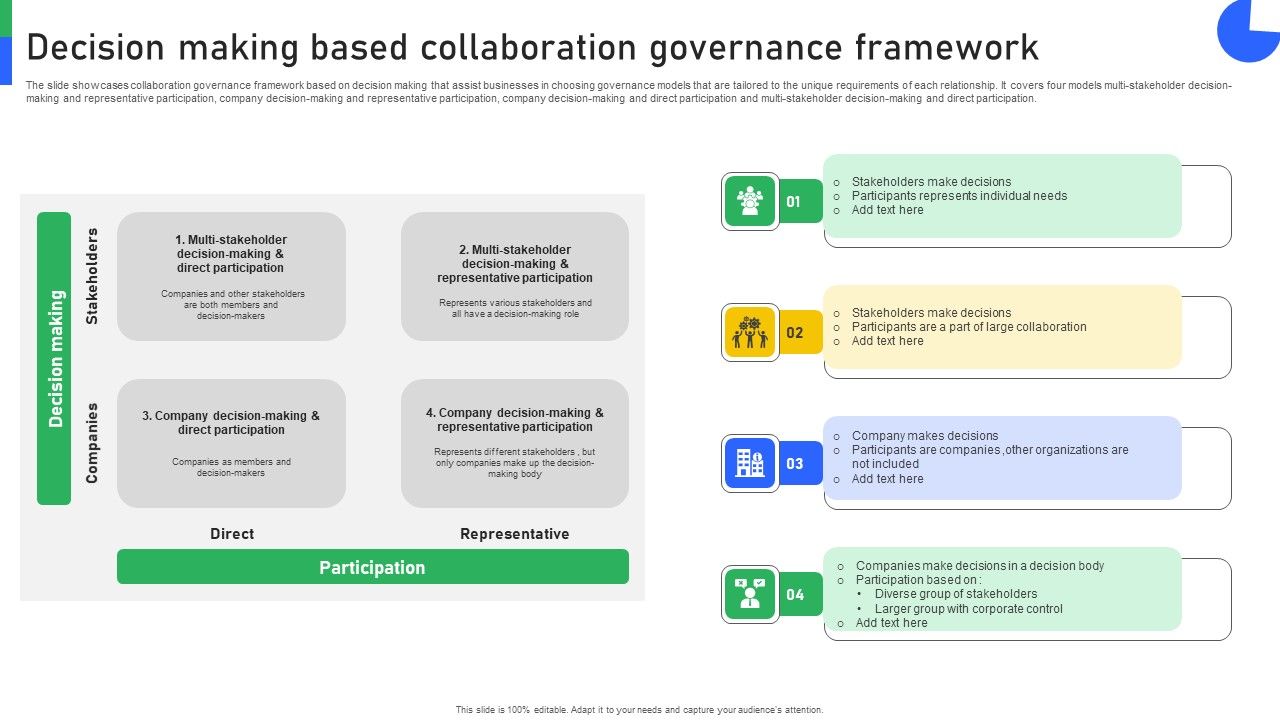This screenshot has height=720, width=1280.
Task: Click text 'Represents various stakeholders and all have'
Action: 515,308
